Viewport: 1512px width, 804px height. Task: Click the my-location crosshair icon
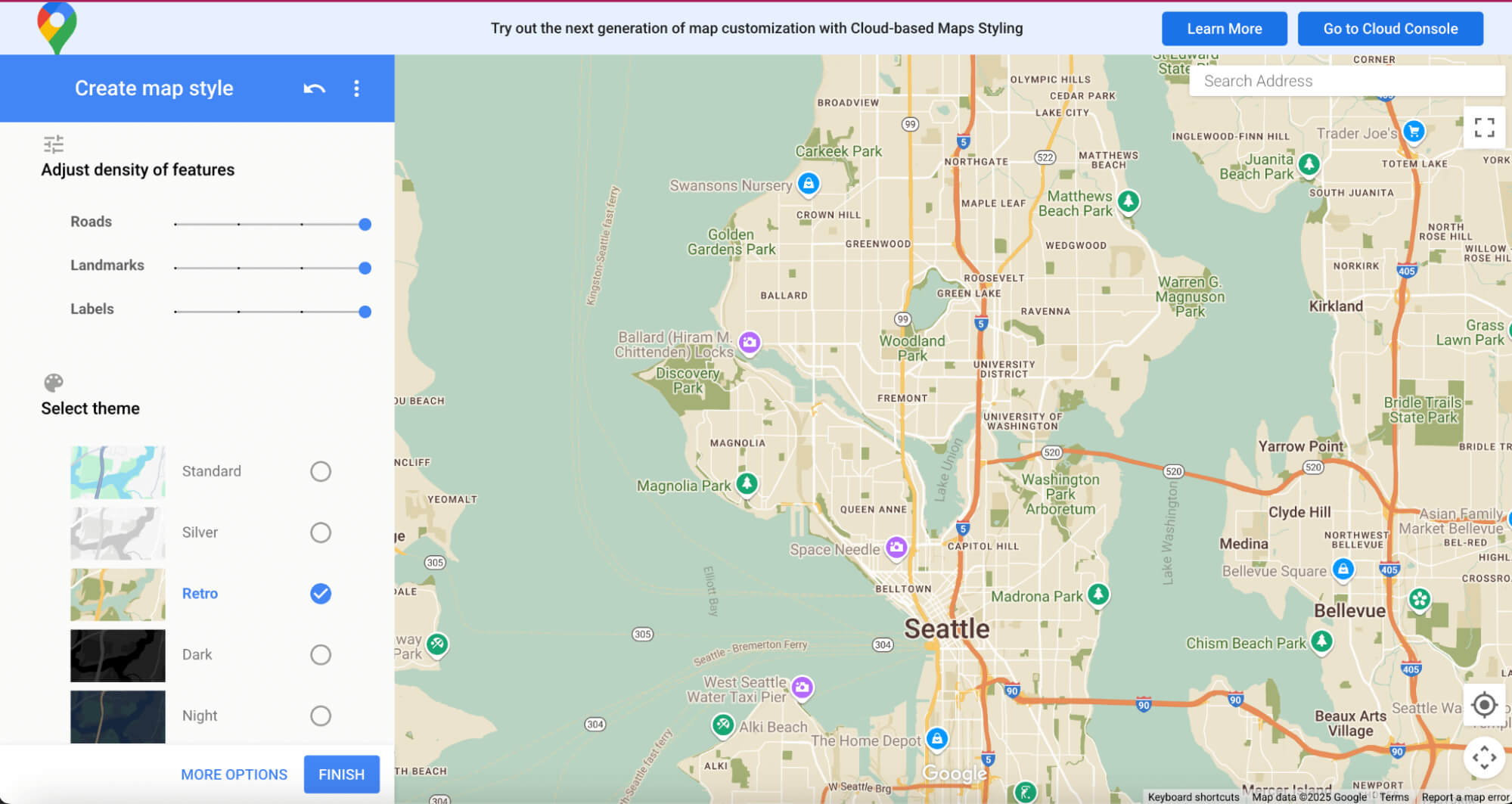coord(1483,706)
